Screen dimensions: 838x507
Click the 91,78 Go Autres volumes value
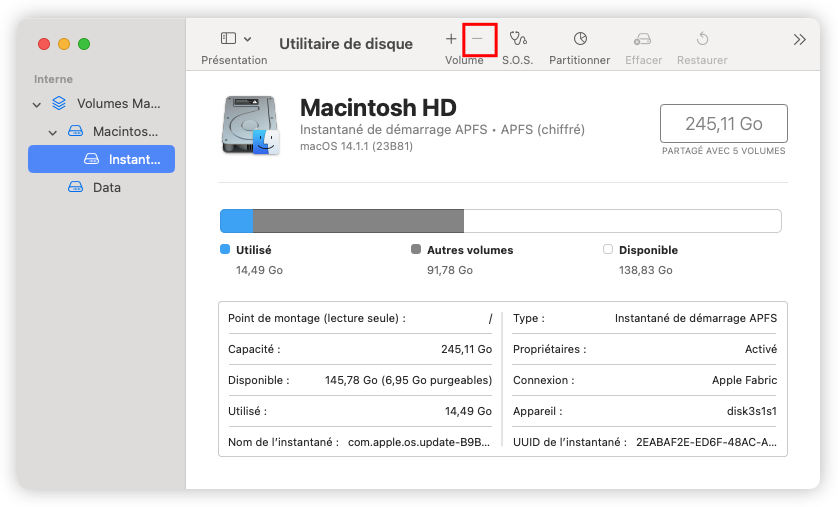(449, 270)
